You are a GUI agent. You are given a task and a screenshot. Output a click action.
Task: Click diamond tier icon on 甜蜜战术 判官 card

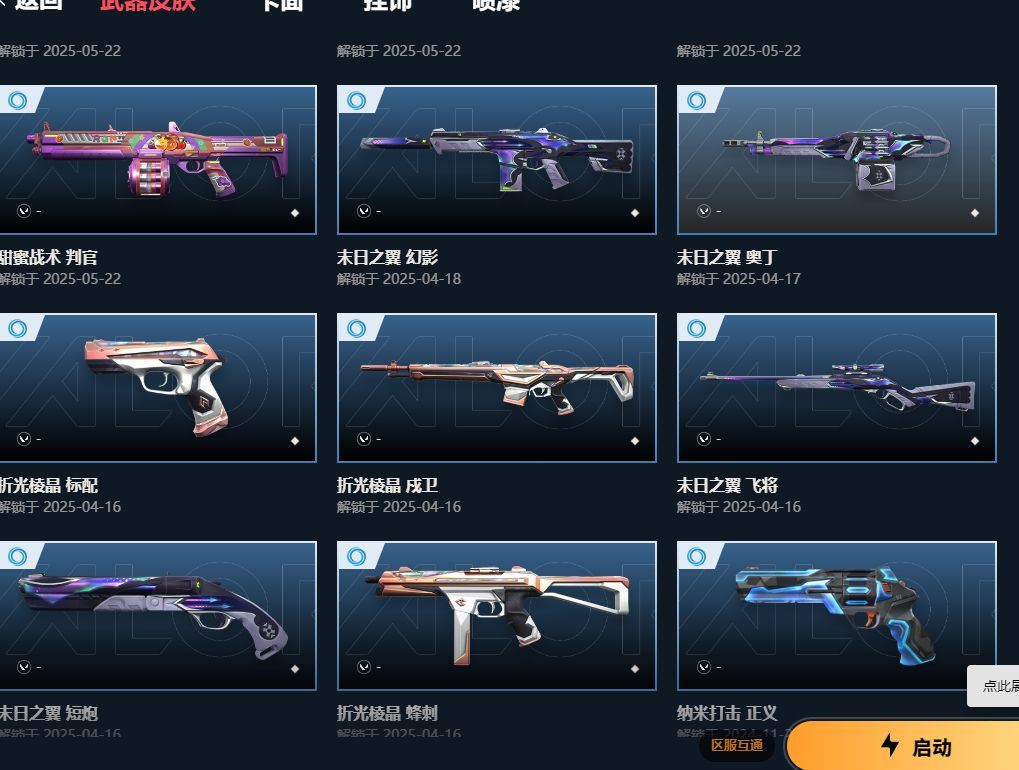[x=294, y=212]
